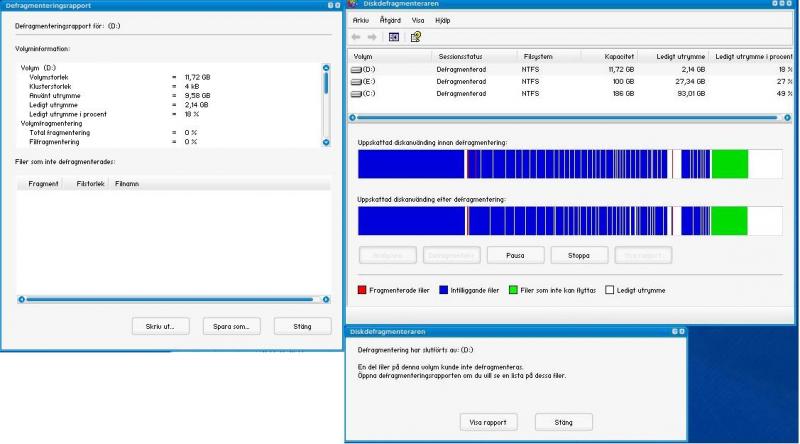Click Spara som... in the report window
This screenshot has width=800, height=444.
pos(231,326)
